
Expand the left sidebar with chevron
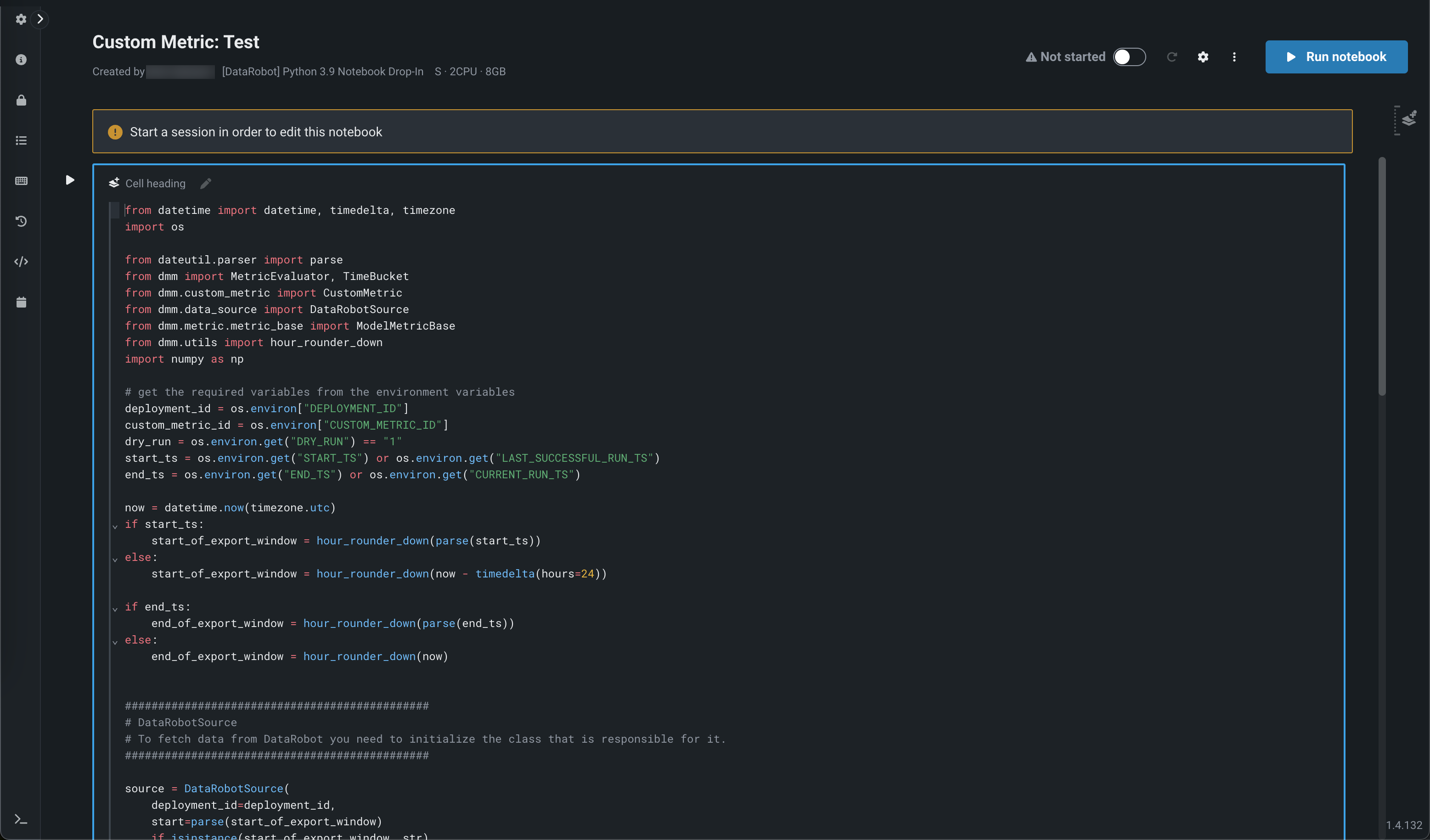40,19
